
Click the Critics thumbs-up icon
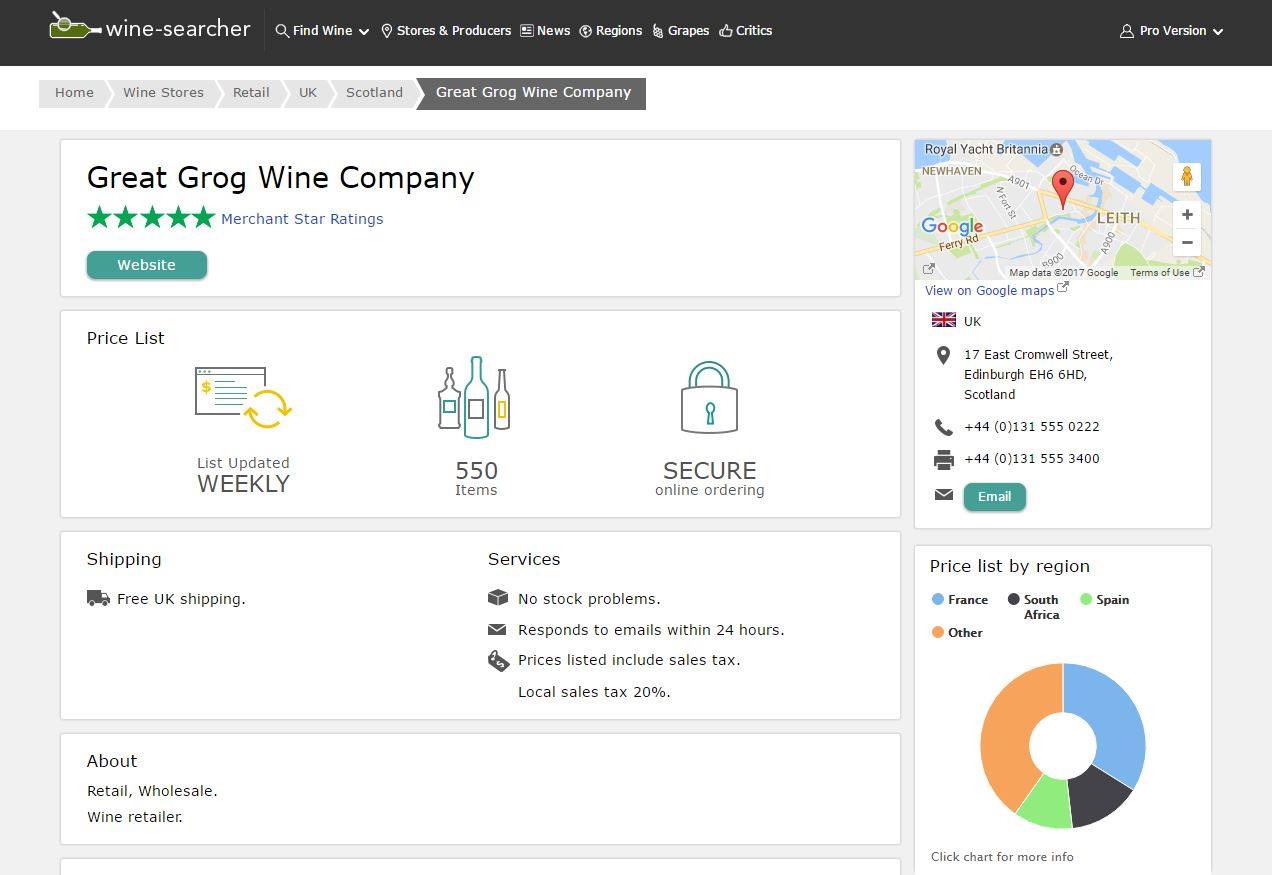pos(725,31)
